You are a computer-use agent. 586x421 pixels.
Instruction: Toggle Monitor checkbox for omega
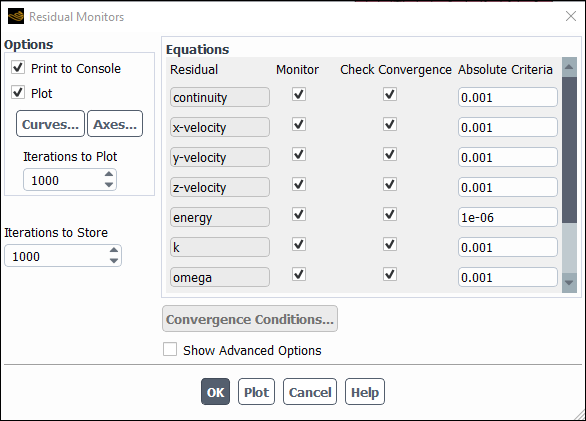299,274
